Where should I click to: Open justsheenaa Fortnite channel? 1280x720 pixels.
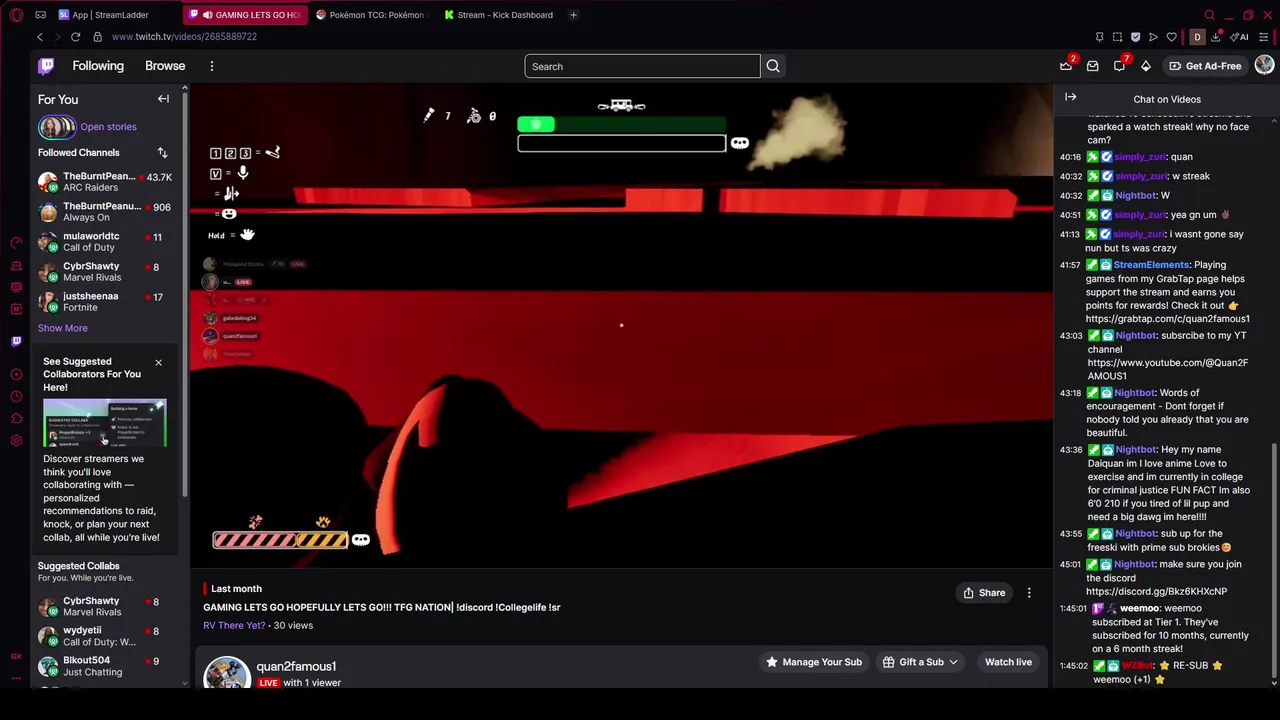pos(105,302)
